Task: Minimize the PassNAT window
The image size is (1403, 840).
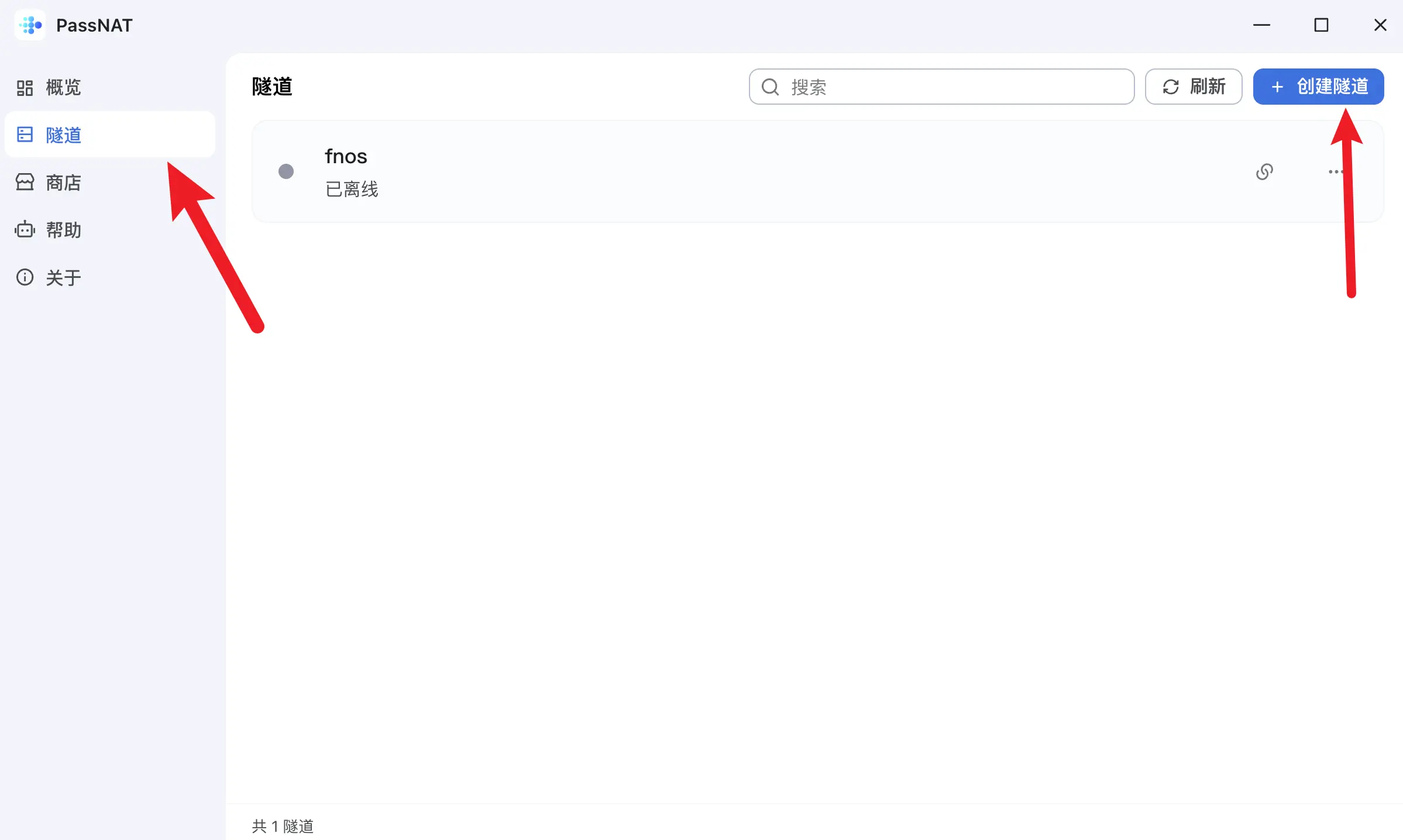Action: 1261,25
